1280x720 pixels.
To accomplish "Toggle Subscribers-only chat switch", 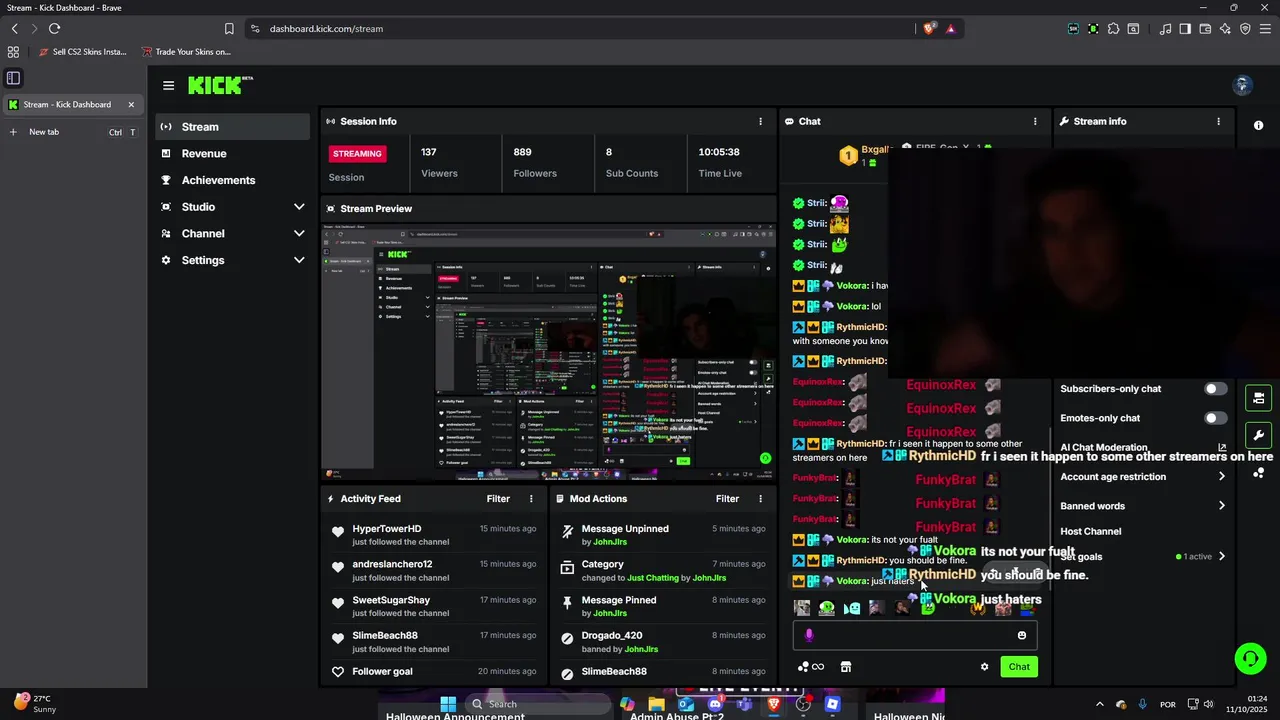I will click(x=1215, y=389).
